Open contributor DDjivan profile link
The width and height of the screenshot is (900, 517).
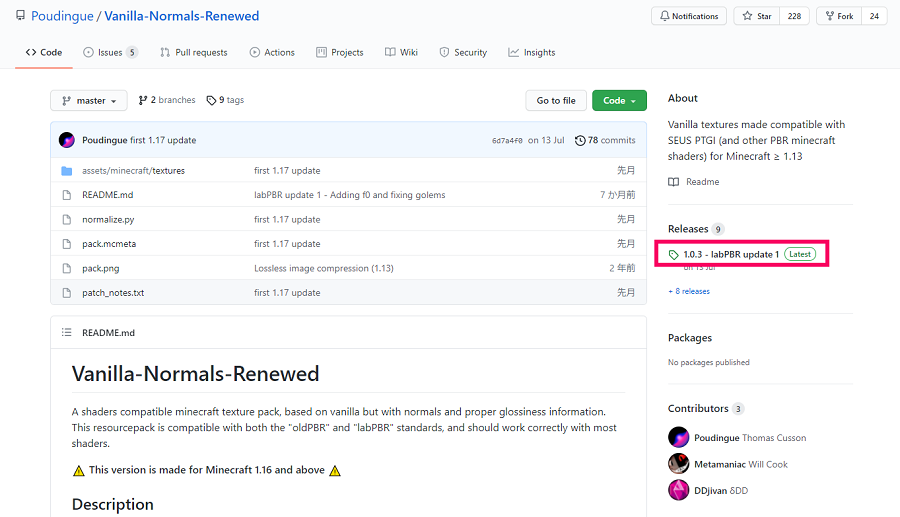[x=721, y=490]
